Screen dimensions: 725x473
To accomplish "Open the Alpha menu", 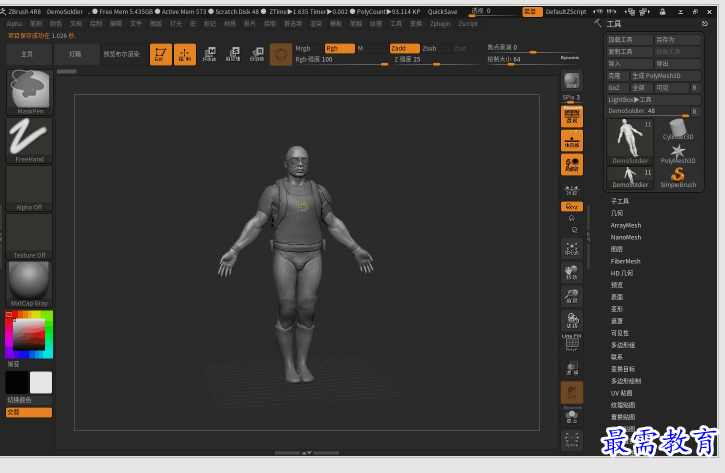I will point(14,24).
